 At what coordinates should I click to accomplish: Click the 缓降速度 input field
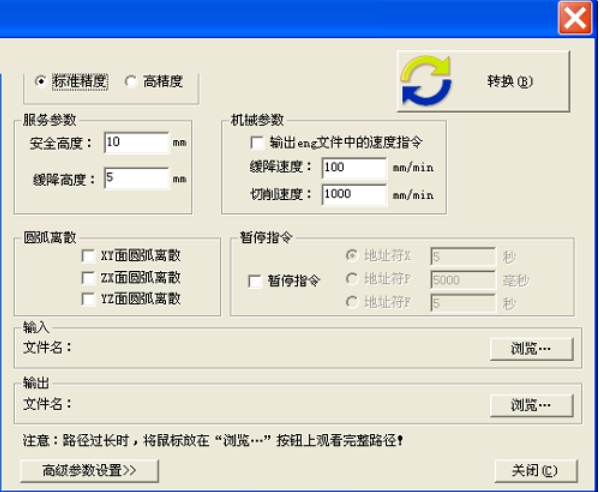point(354,168)
